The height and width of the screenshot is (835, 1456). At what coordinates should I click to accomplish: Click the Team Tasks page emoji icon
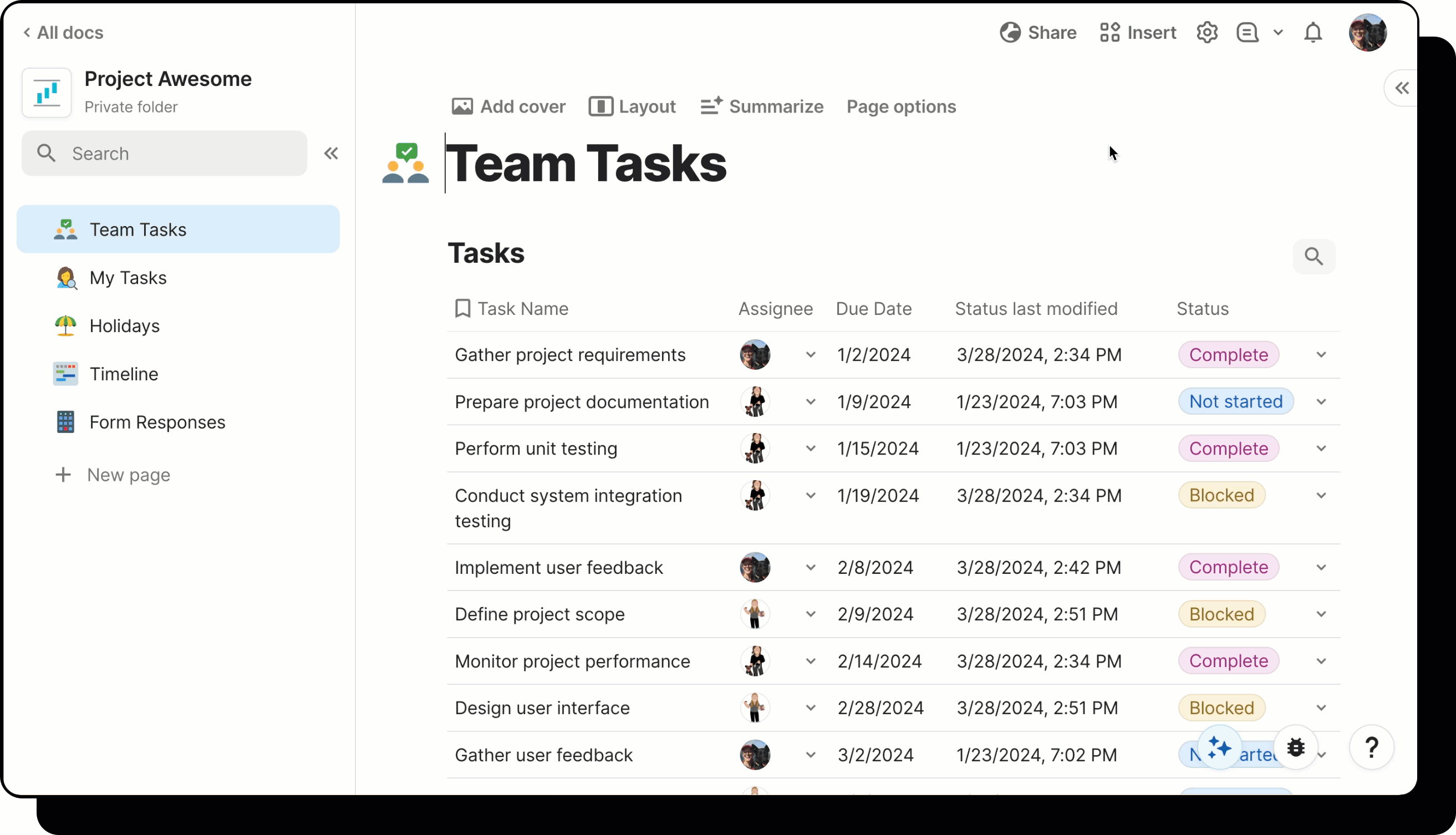(x=405, y=164)
